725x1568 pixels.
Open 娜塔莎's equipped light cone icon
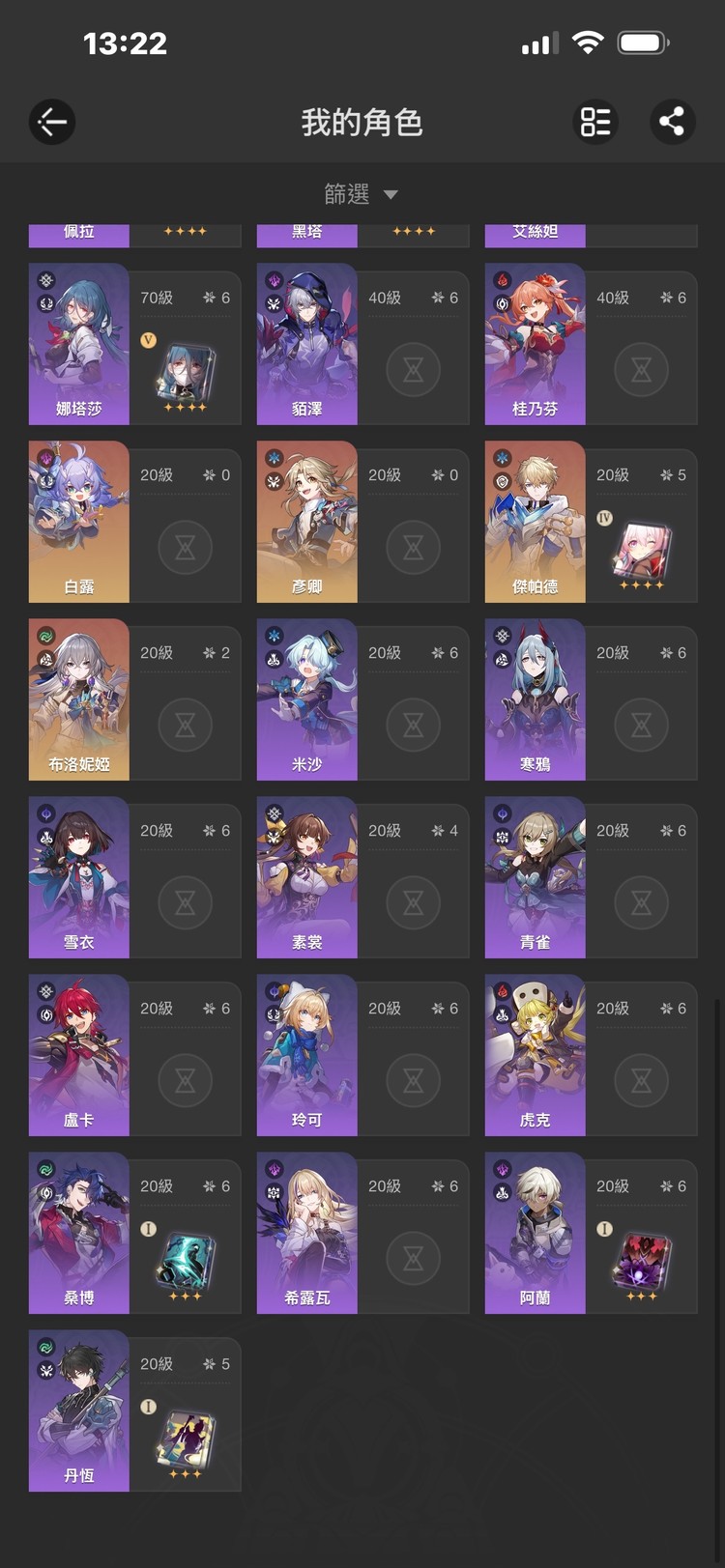point(186,374)
